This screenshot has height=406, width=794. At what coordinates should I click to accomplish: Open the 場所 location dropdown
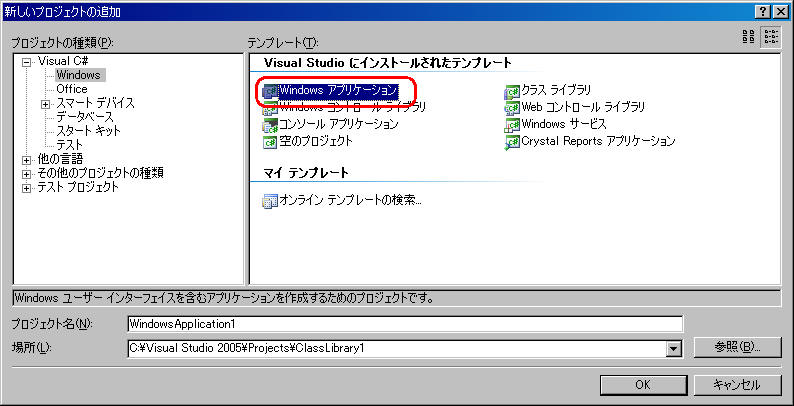point(674,348)
